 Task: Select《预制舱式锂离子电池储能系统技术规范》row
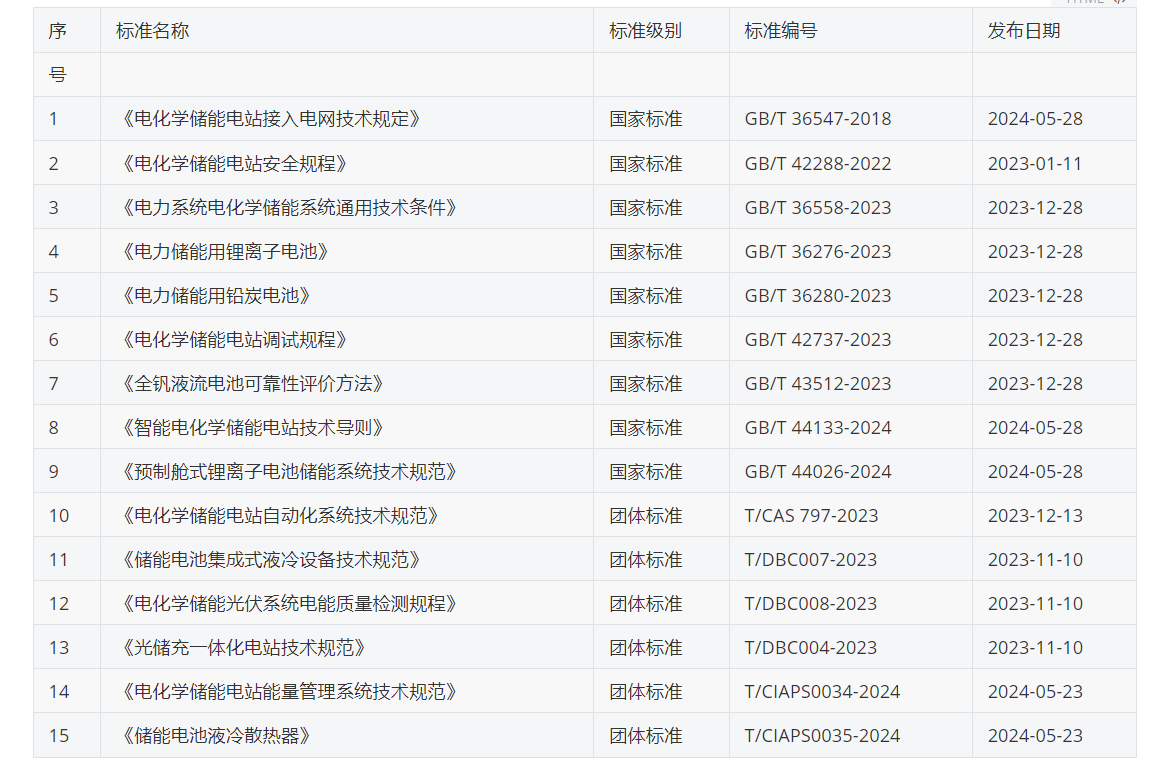tap(288, 471)
